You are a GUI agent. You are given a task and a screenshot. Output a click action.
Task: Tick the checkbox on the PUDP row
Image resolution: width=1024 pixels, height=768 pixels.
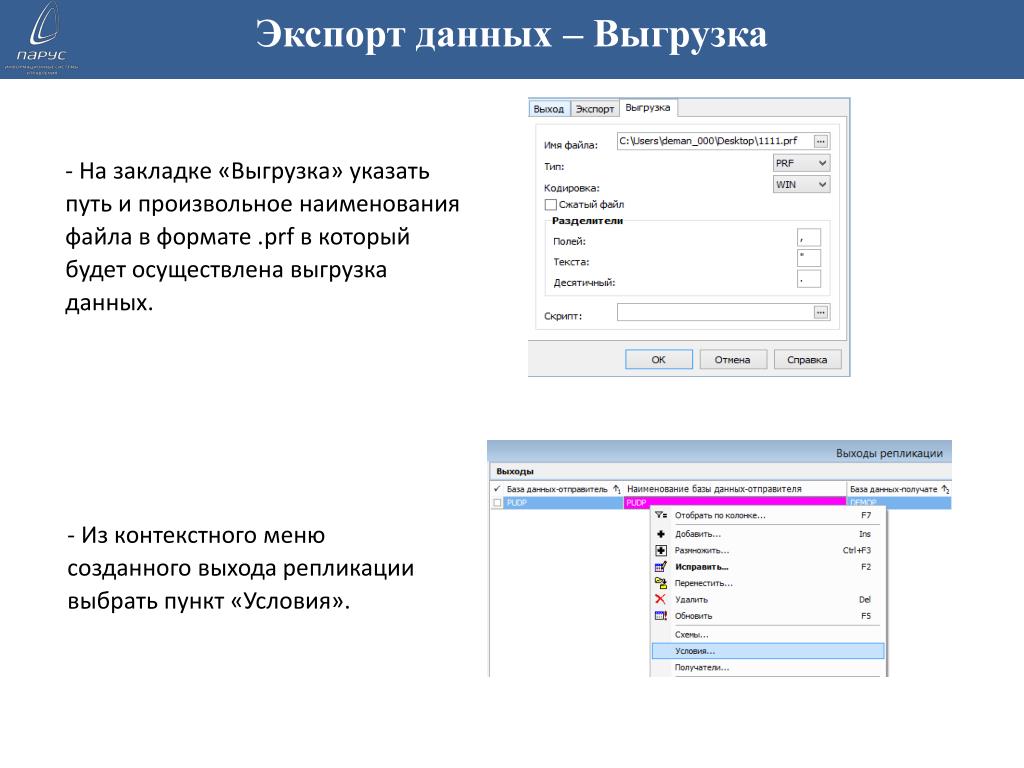point(498,503)
